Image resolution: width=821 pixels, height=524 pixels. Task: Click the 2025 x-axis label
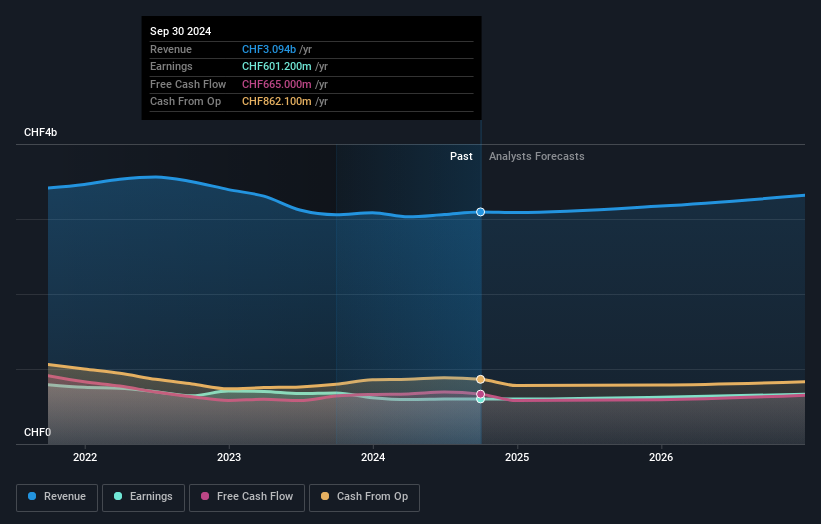(x=517, y=457)
